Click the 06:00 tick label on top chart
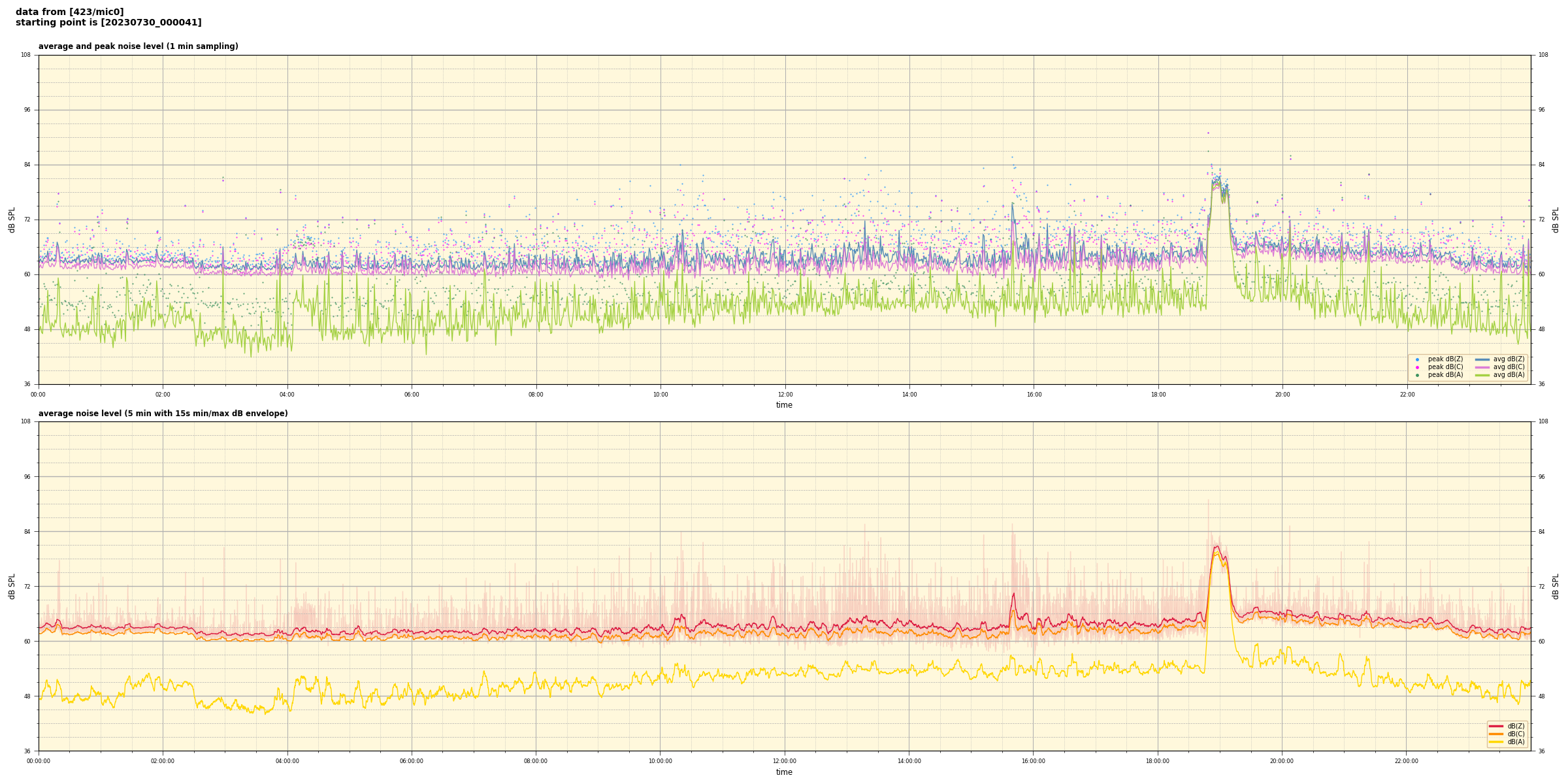1568x784 pixels. point(412,395)
